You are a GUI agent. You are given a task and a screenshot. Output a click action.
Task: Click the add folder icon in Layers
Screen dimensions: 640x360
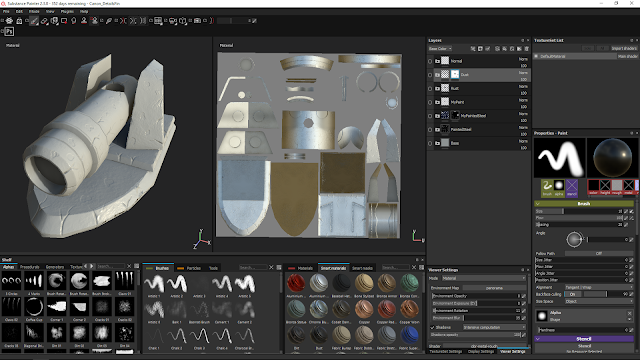pos(519,49)
